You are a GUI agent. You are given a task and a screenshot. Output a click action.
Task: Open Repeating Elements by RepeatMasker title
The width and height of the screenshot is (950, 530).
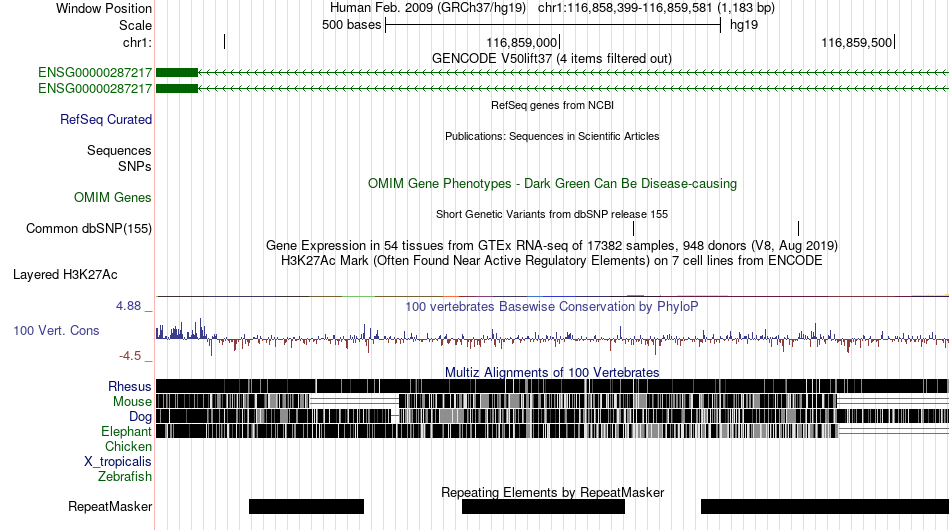[552, 492]
